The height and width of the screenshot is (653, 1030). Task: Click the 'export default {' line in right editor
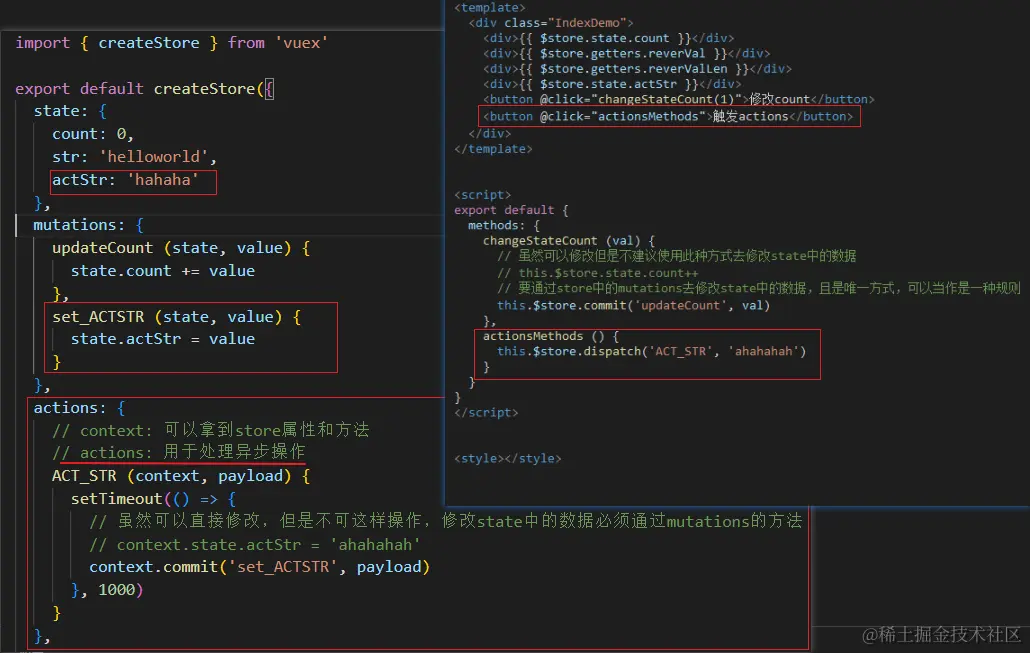511,210
